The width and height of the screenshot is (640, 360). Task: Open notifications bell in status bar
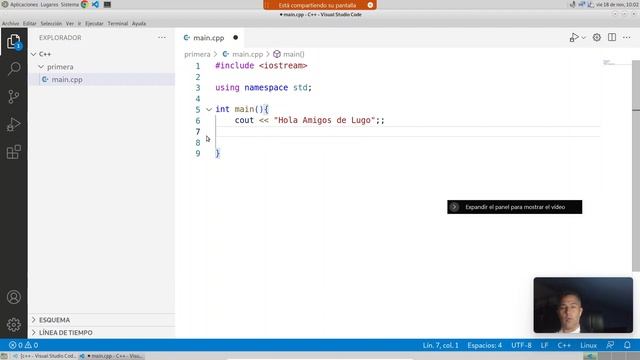pos(627,345)
